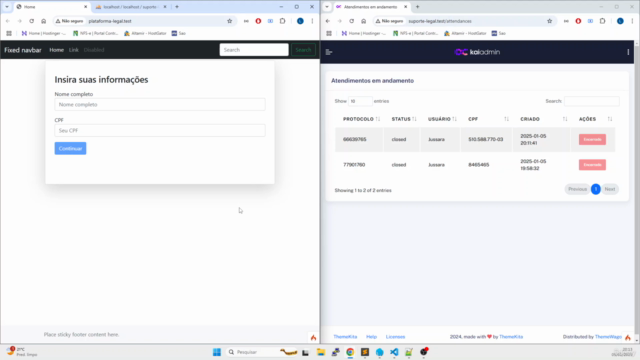The width and height of the screenshot is (640, 360).
Task: Click the Fixed navbar brand
Action: 23,50
